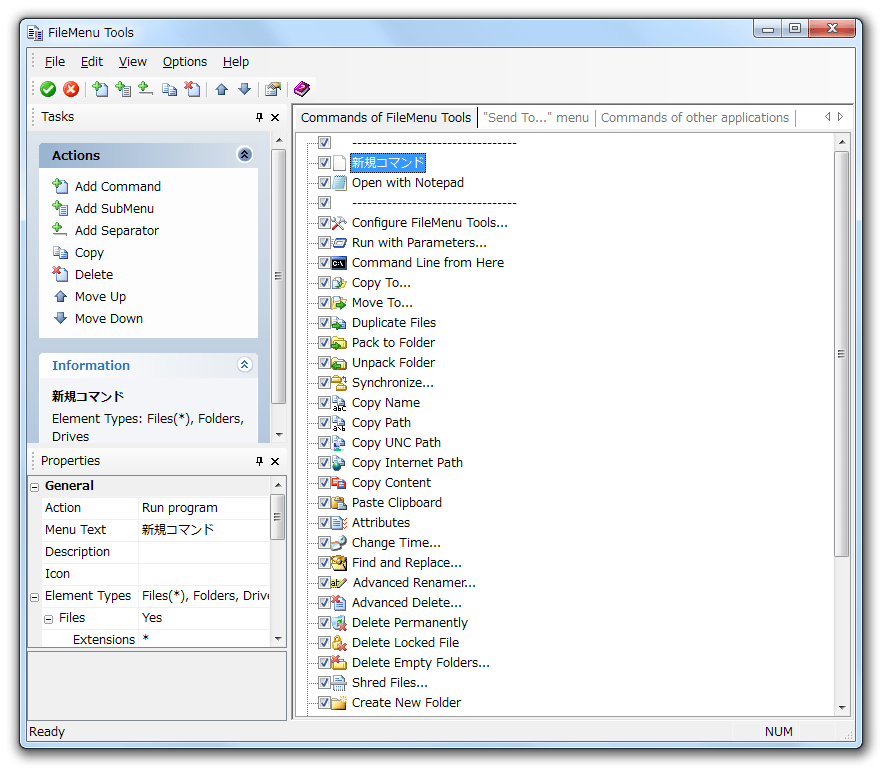Click the Export/Import settings toolbar icon
Viewport: 884px width, 772px height.
coord(273,89)
